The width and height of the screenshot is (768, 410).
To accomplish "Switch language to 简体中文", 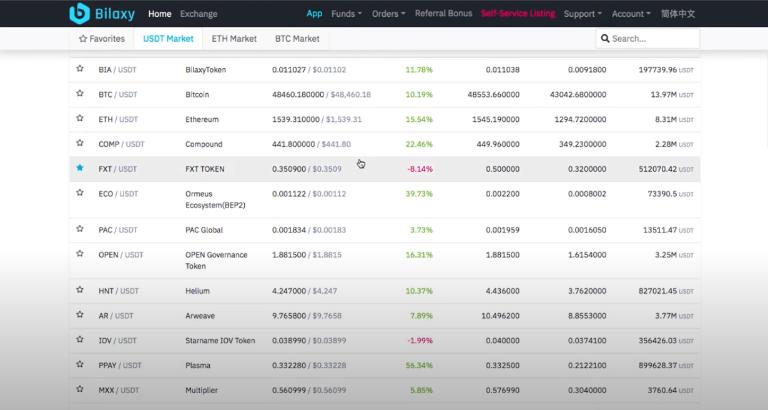I will click(678, 14).
